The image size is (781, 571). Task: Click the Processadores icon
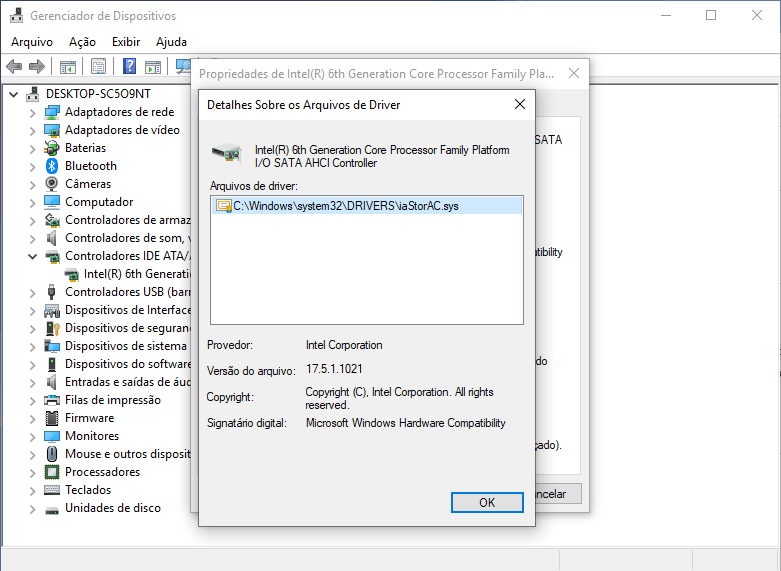coord(52,472)
